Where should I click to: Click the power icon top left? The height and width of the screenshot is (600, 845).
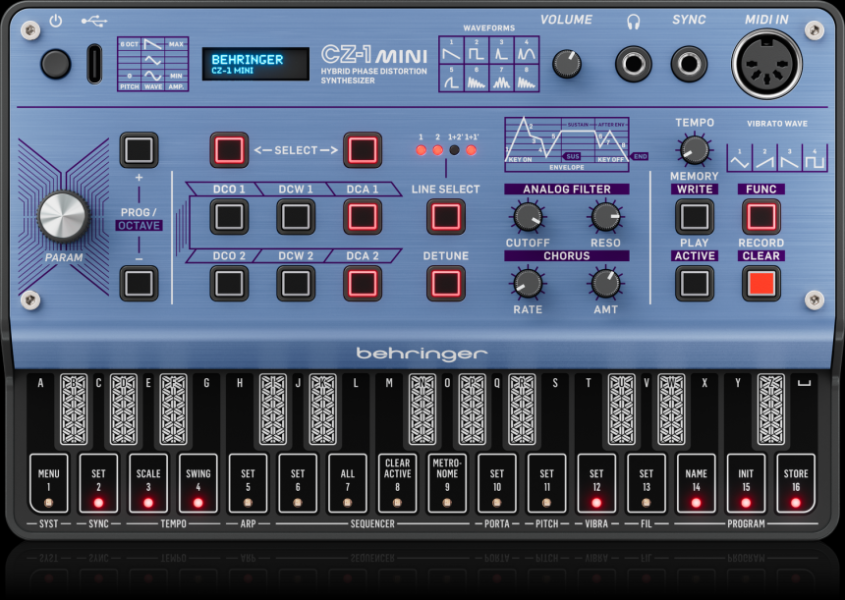click(x=55, y=18)
